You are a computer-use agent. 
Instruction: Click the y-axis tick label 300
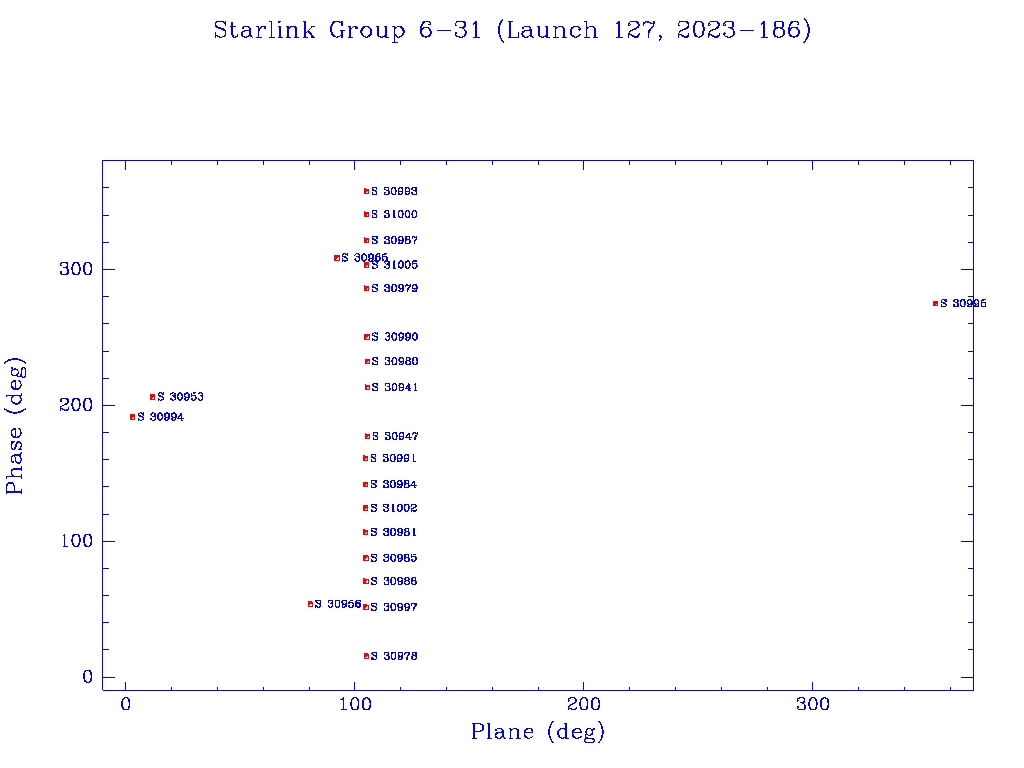(76, 269)
